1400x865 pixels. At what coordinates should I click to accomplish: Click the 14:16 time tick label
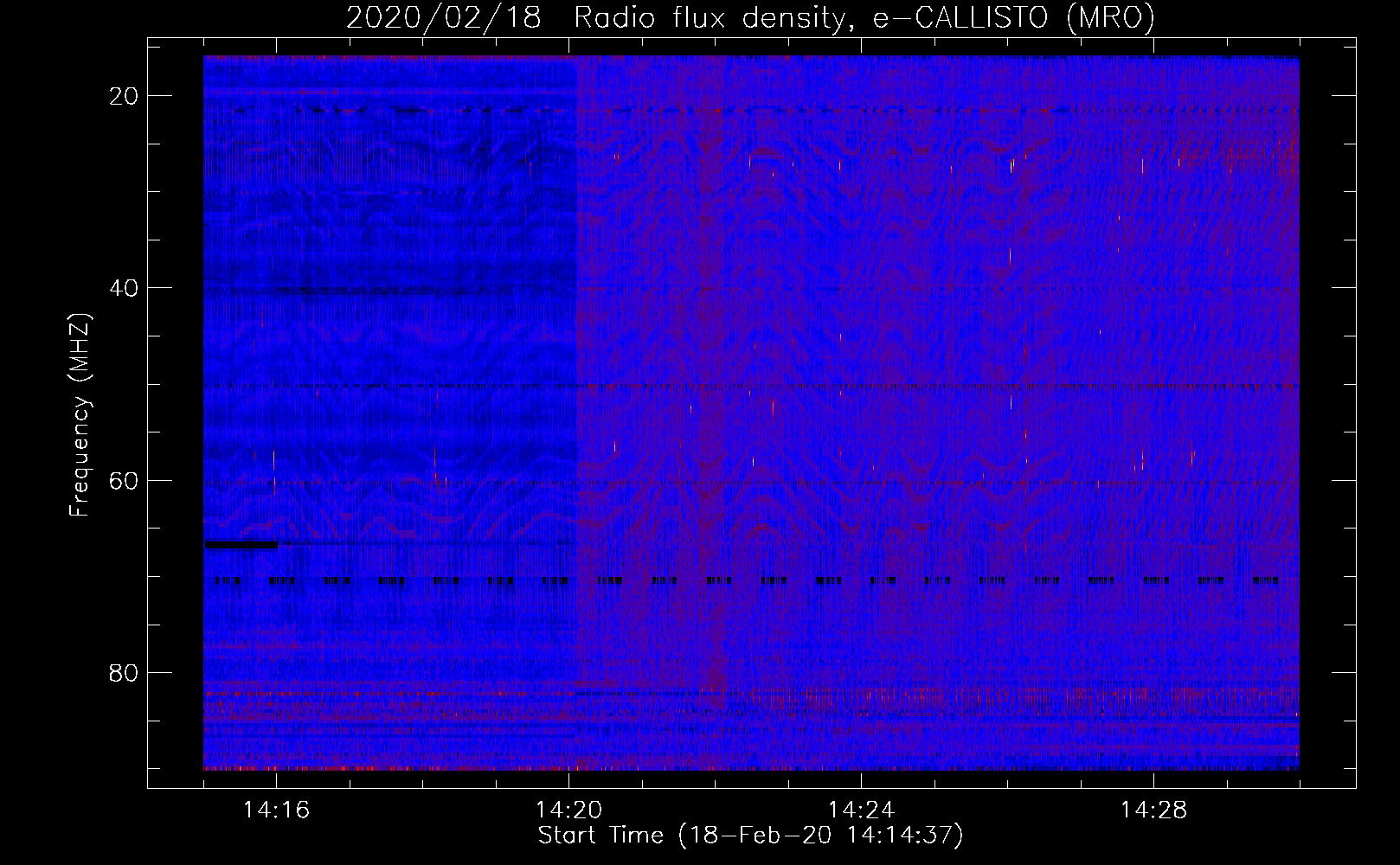click(276, 811)
